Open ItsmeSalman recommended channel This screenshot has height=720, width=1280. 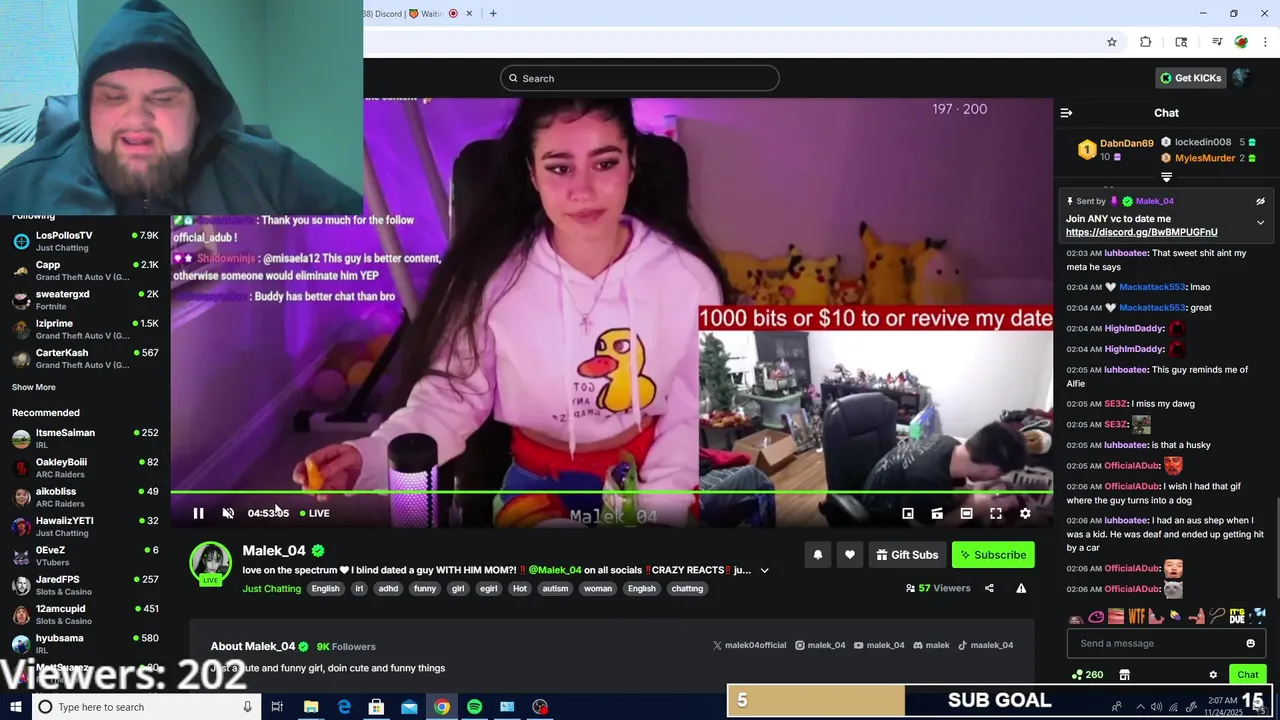[x=85, y=438]
